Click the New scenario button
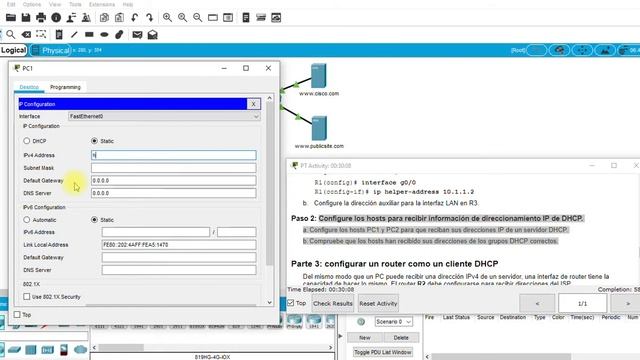 pos(365,338)
